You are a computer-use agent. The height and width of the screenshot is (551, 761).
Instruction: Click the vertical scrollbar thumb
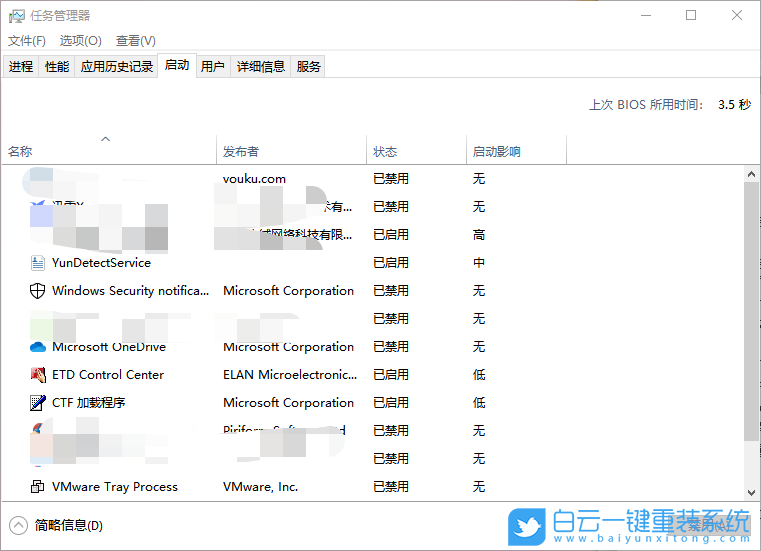(x=751, y=311)
